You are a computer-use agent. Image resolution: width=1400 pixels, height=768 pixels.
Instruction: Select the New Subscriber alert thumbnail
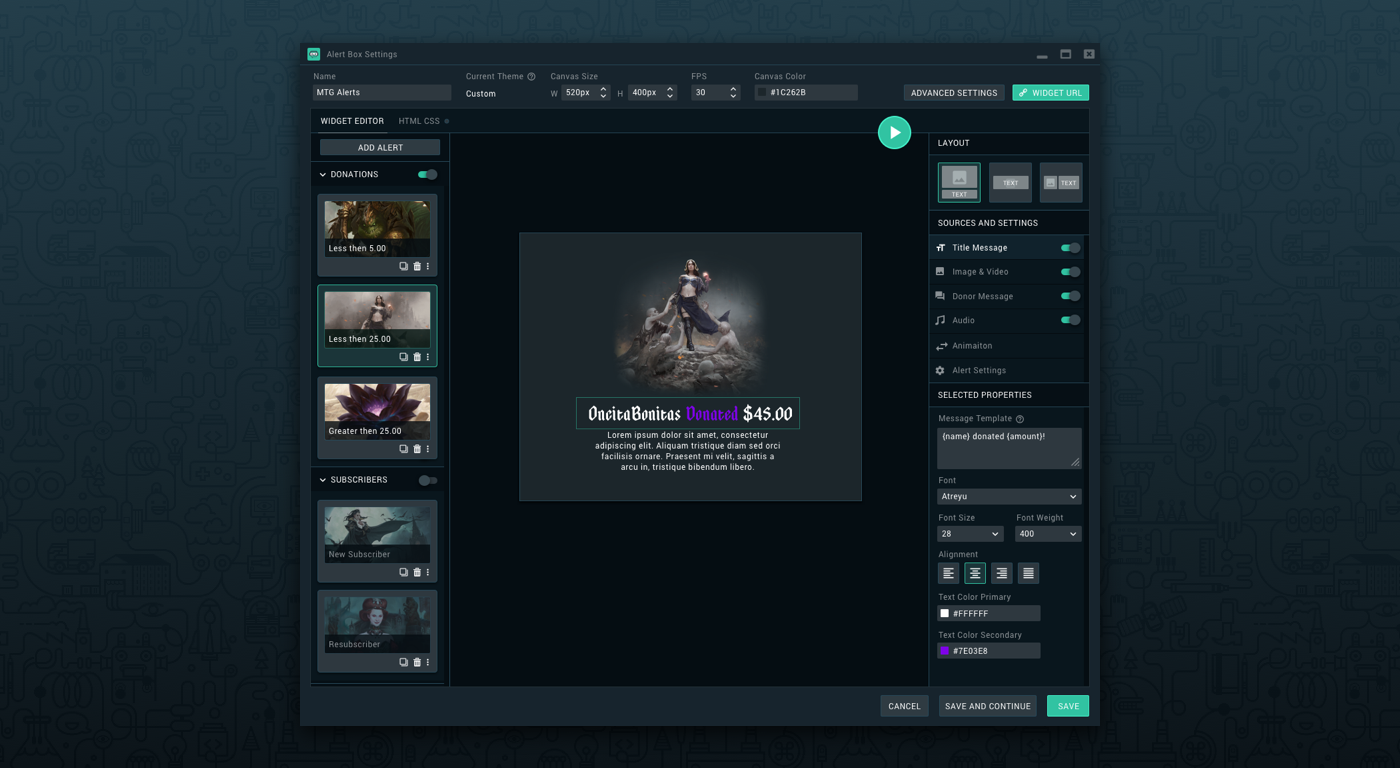pyautogui.click(x=377, y=535)
